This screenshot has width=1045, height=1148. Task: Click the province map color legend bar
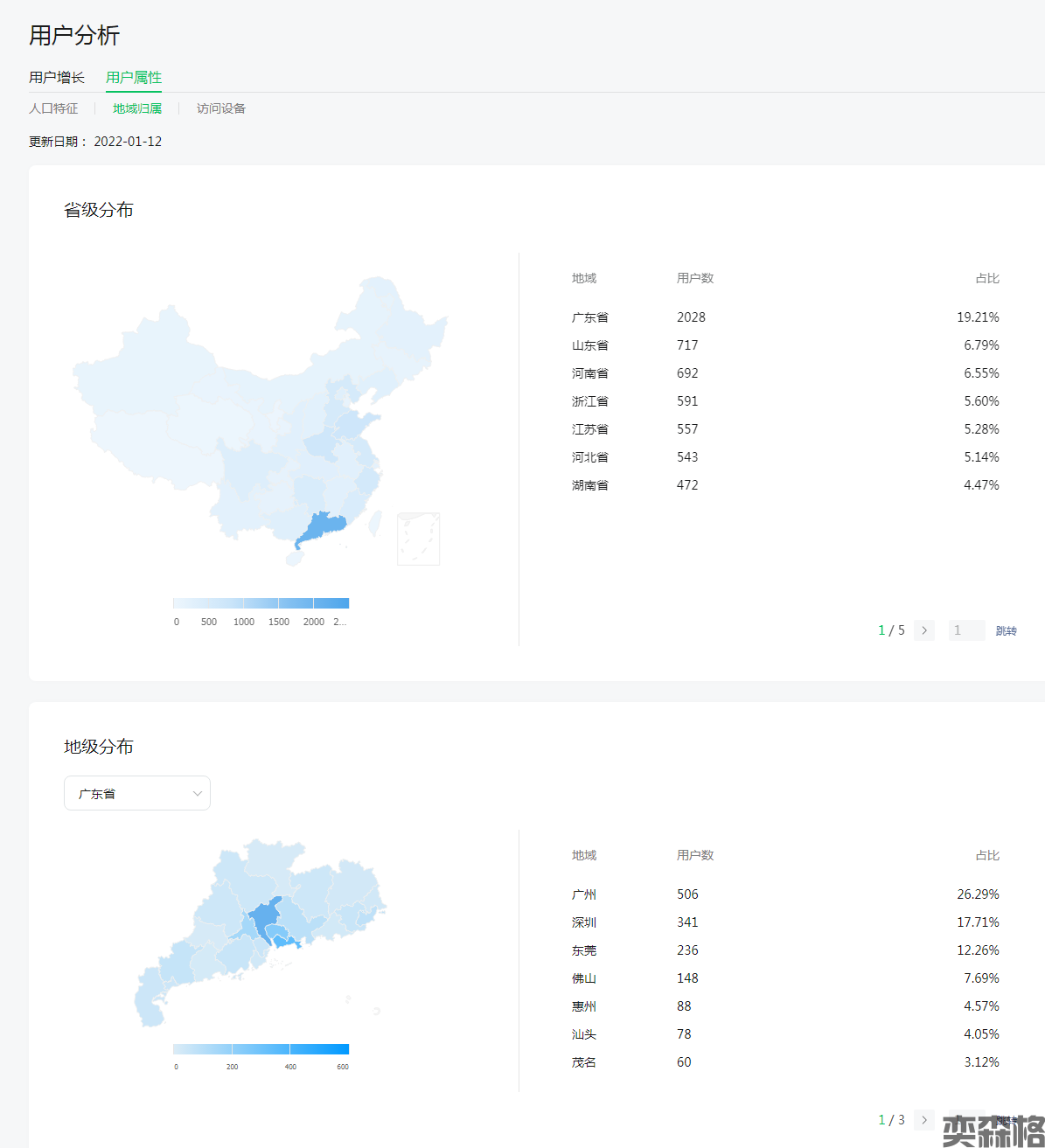point(261,603)
